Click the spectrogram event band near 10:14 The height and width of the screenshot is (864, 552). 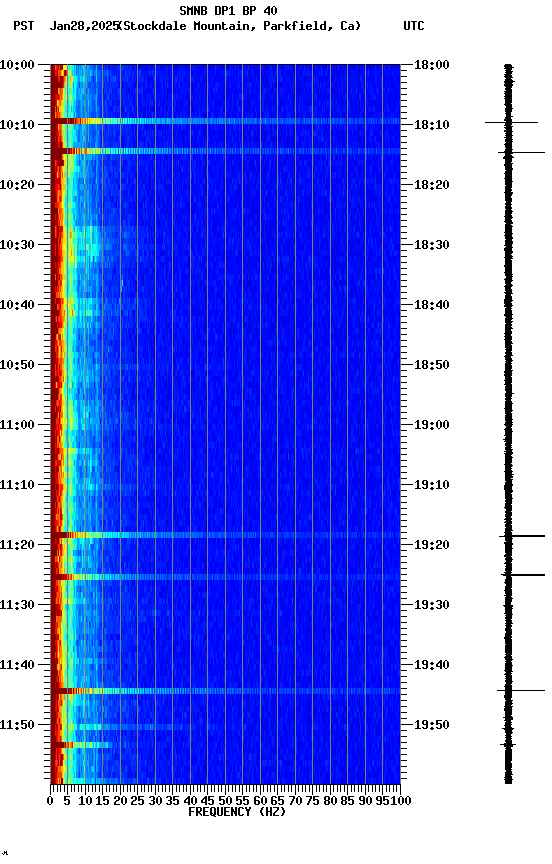point(225,151)
